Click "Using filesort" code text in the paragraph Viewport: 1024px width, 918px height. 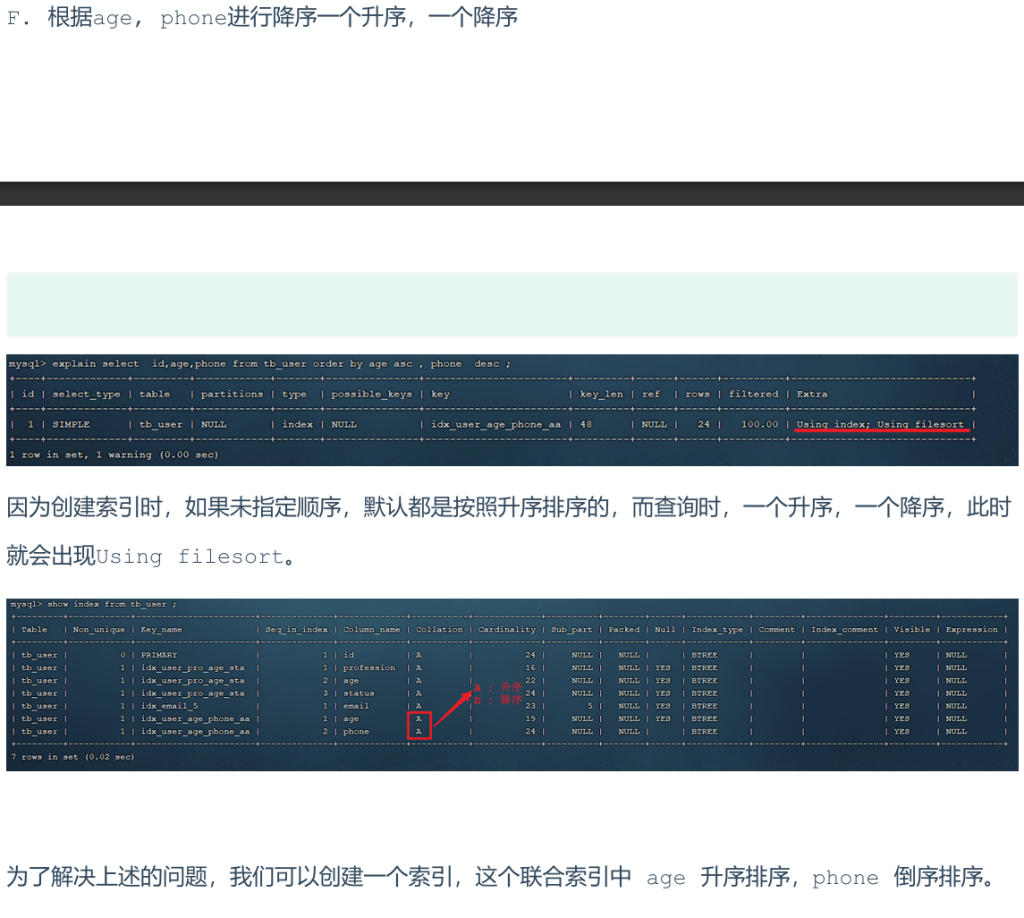click(189, 557)
